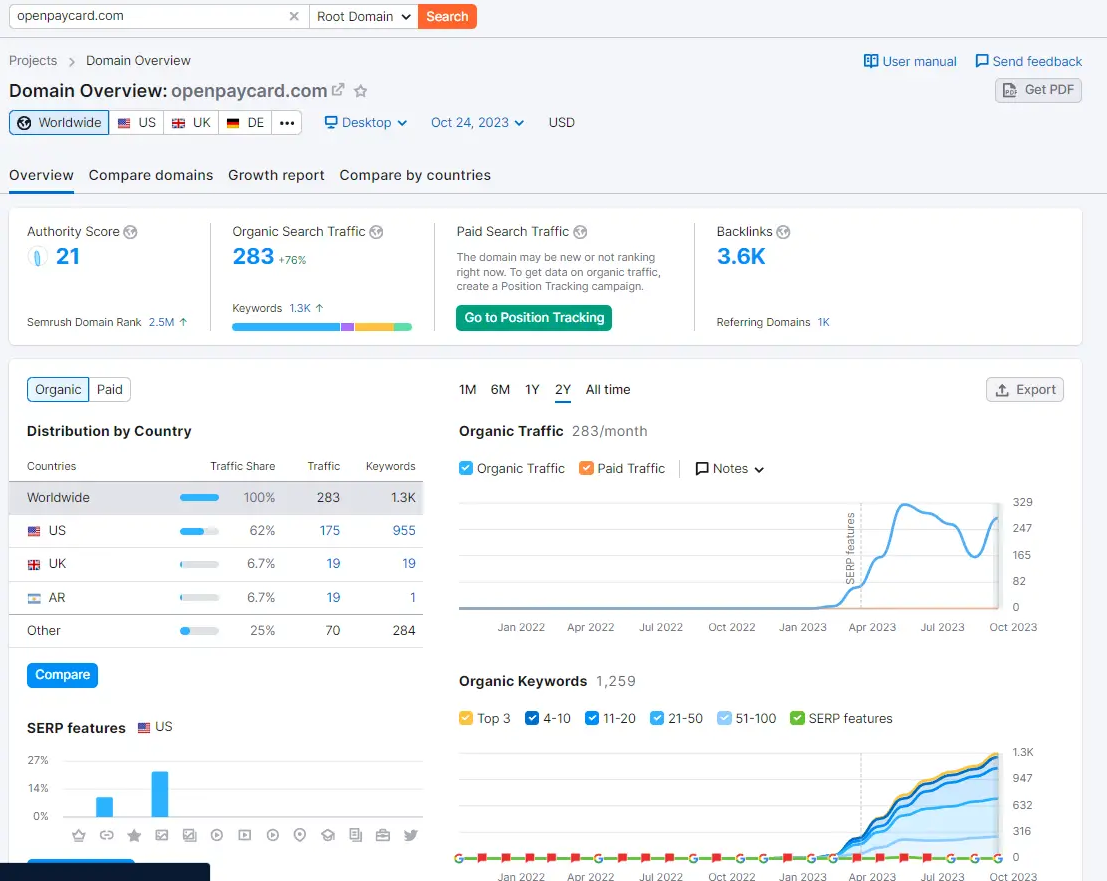The width and height of the screenshot is (1107, 881).
Task: Select the rectangular video icon in SERP features
Action: point(245,835)
